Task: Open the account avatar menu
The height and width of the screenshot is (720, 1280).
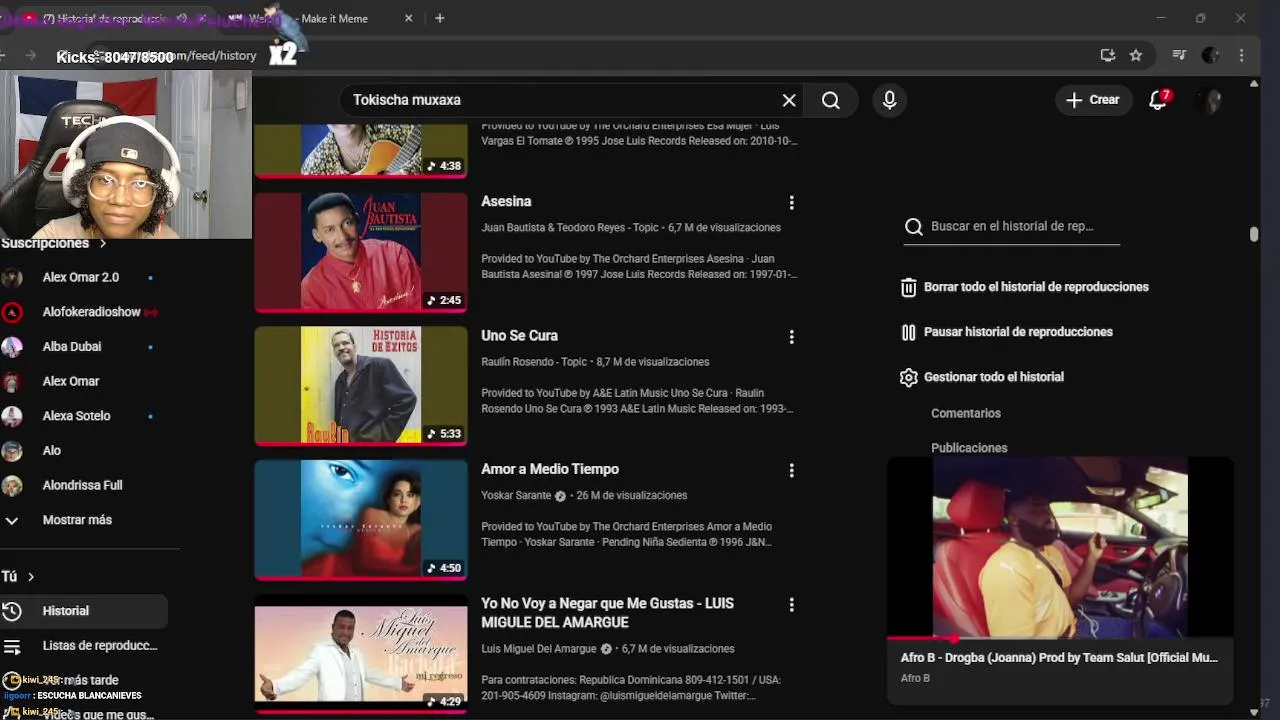Action: [1209, 100]
